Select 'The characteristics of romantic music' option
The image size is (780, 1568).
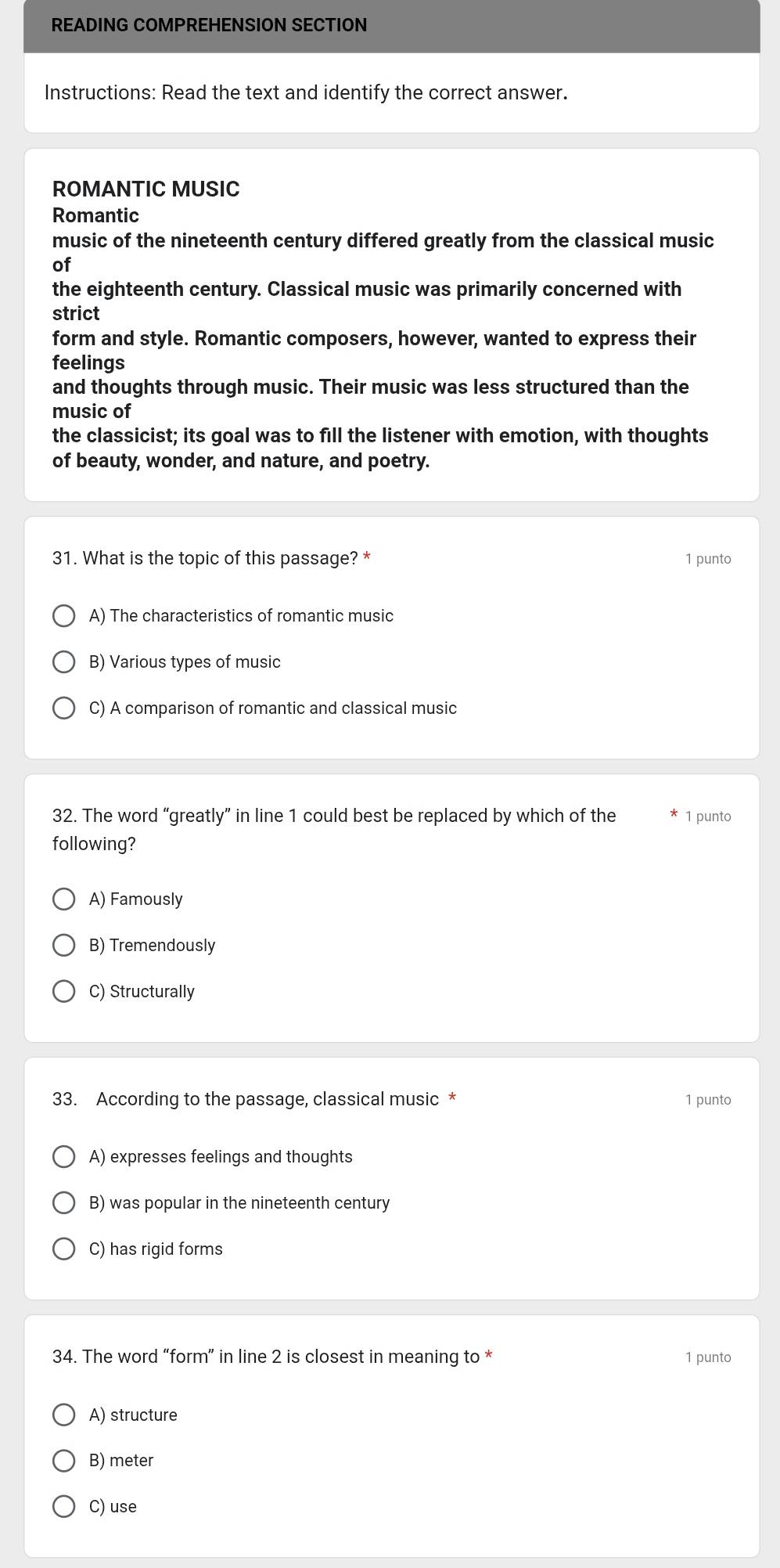pos(64,616)
